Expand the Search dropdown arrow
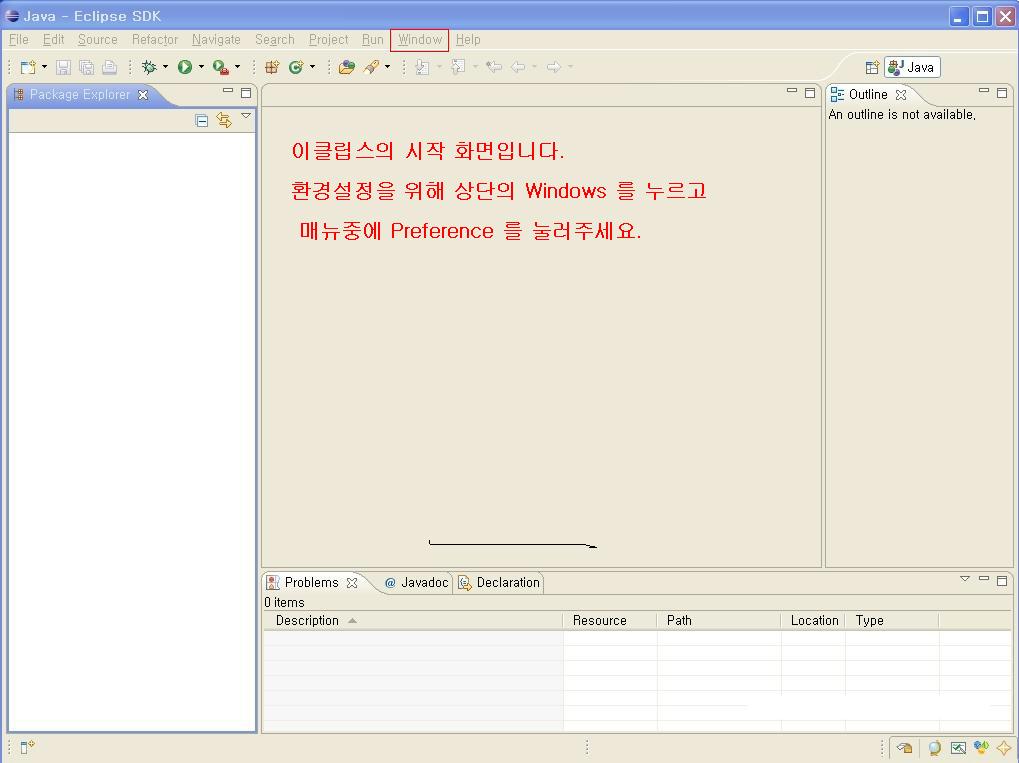This screenshot has height=763, width=1019. [x=387, y=66]
